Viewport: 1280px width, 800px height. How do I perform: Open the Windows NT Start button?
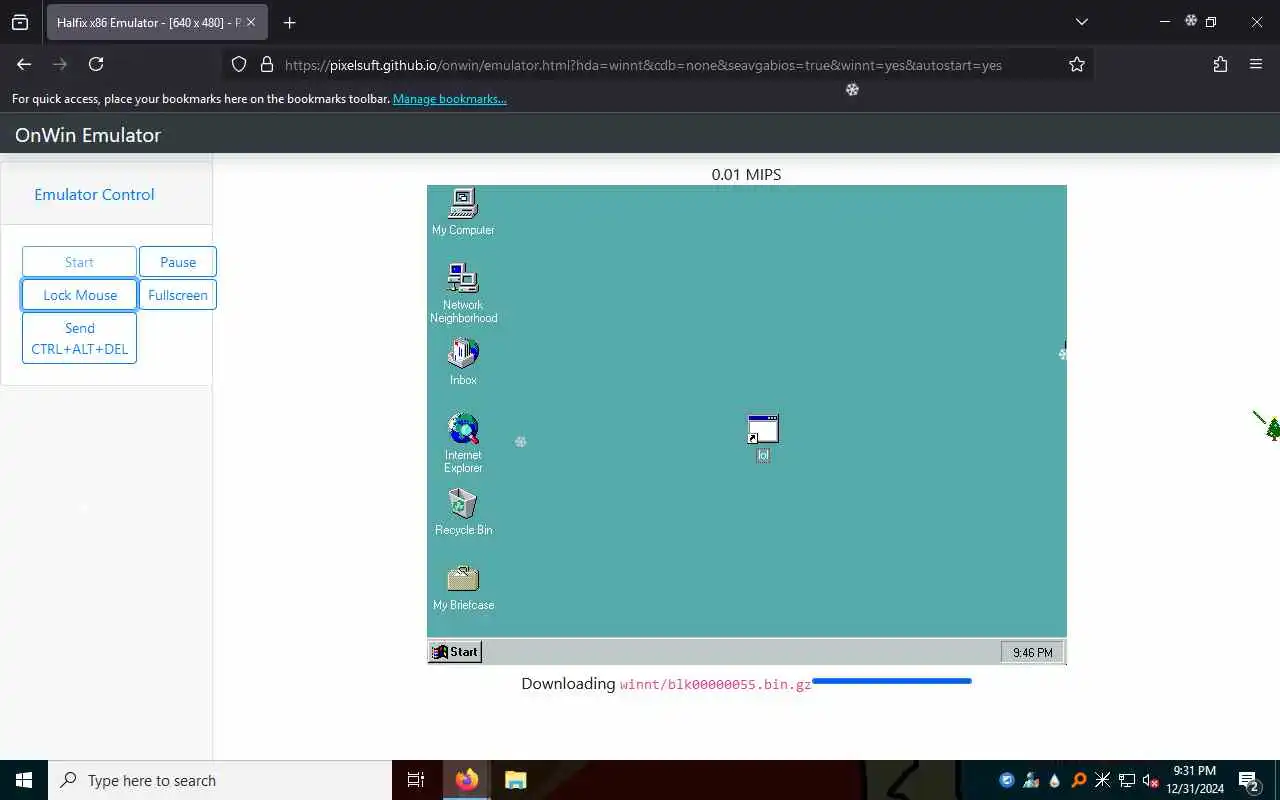point(455,652)
